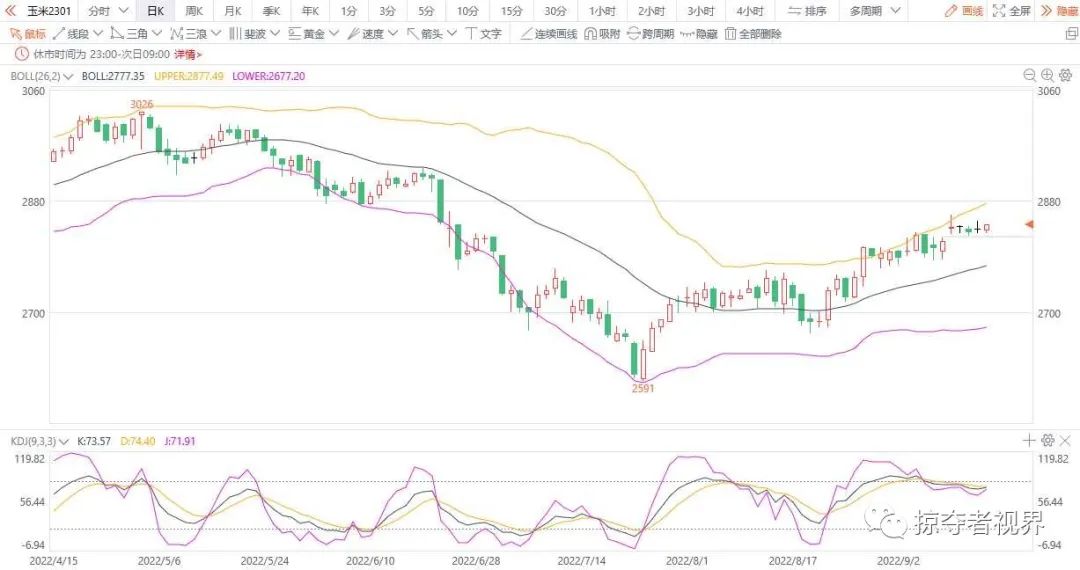Expand 多周期 multi-period dropdown
Screen dimensions: 1080x570
pos(895,11)
